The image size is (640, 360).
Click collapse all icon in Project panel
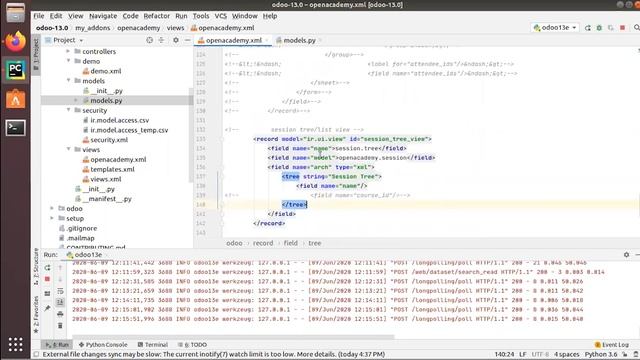click(x=162, y=40)
